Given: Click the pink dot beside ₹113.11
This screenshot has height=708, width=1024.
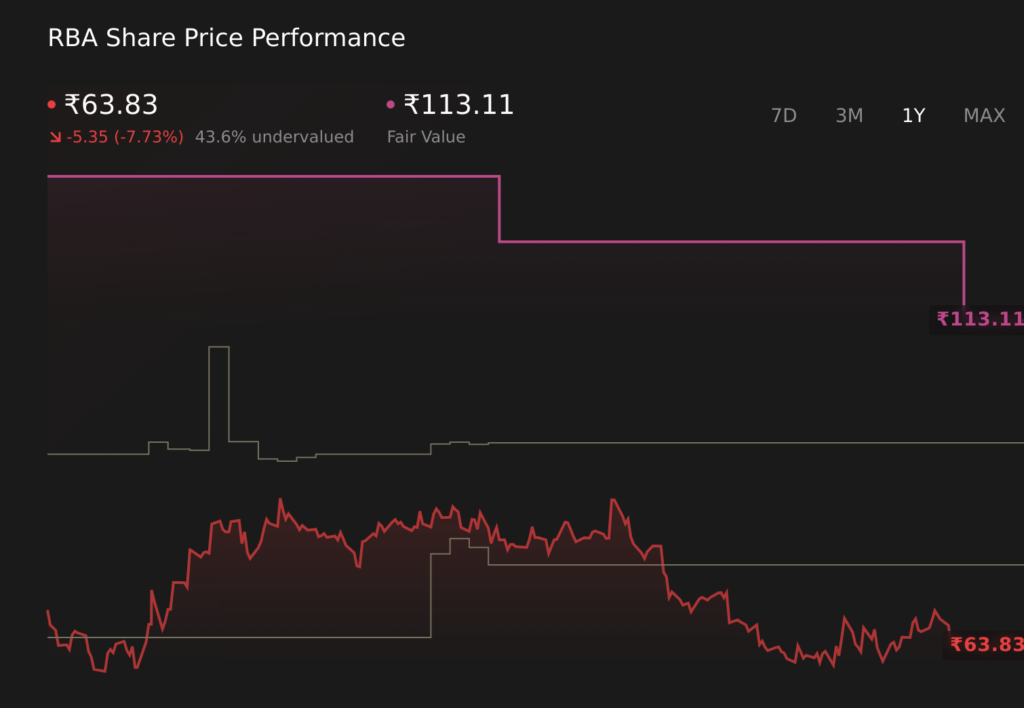Looking at the screenshot, I should pos(391,105).
